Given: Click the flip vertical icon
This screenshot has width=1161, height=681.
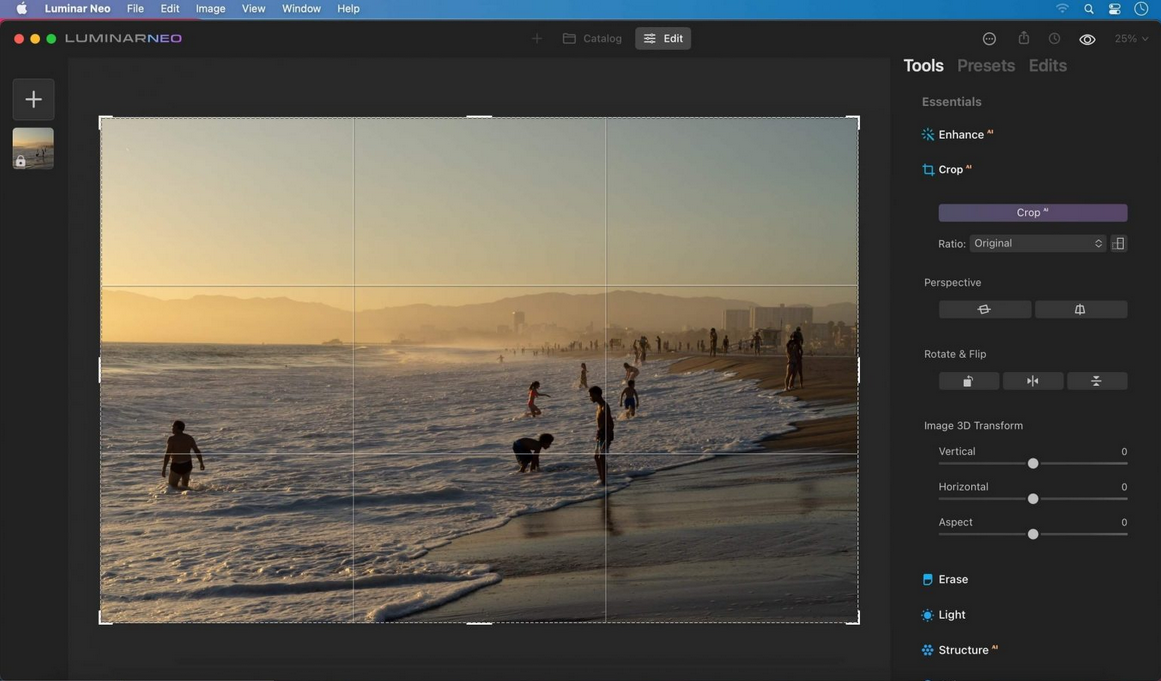Looking at the screenshot, I should point(1097,381).
